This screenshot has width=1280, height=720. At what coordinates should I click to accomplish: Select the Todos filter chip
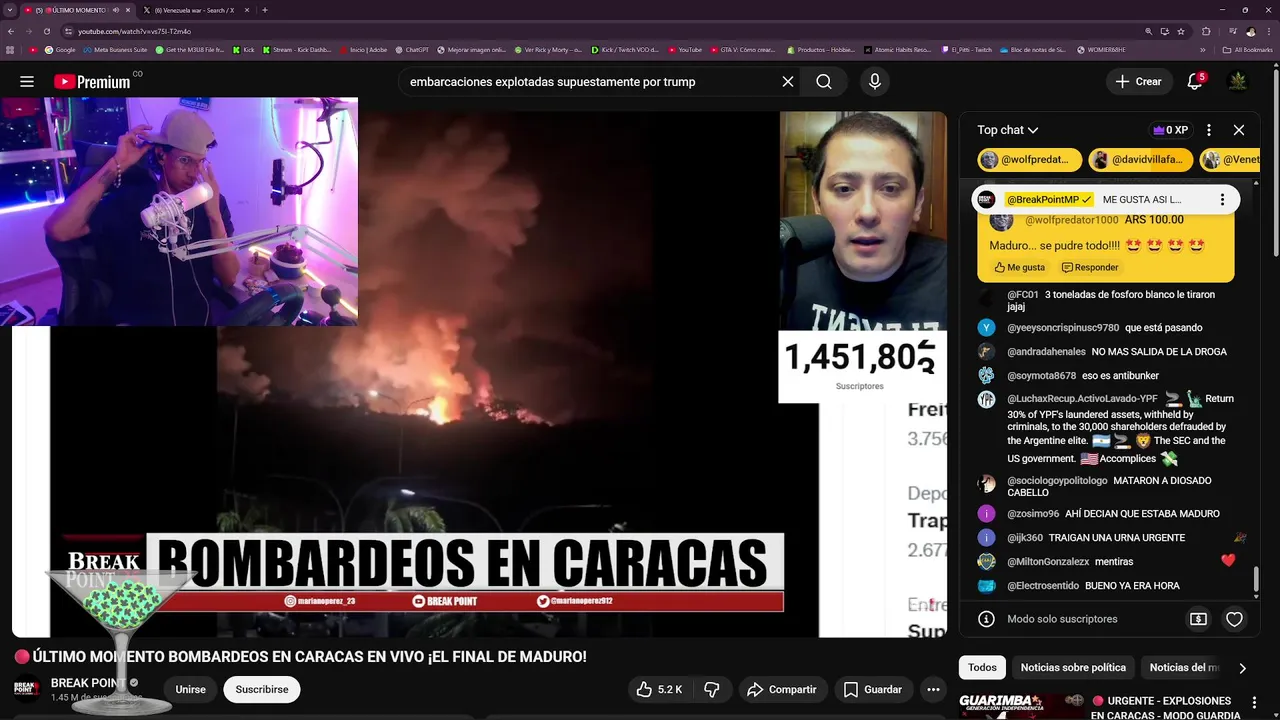coord(982,667)
